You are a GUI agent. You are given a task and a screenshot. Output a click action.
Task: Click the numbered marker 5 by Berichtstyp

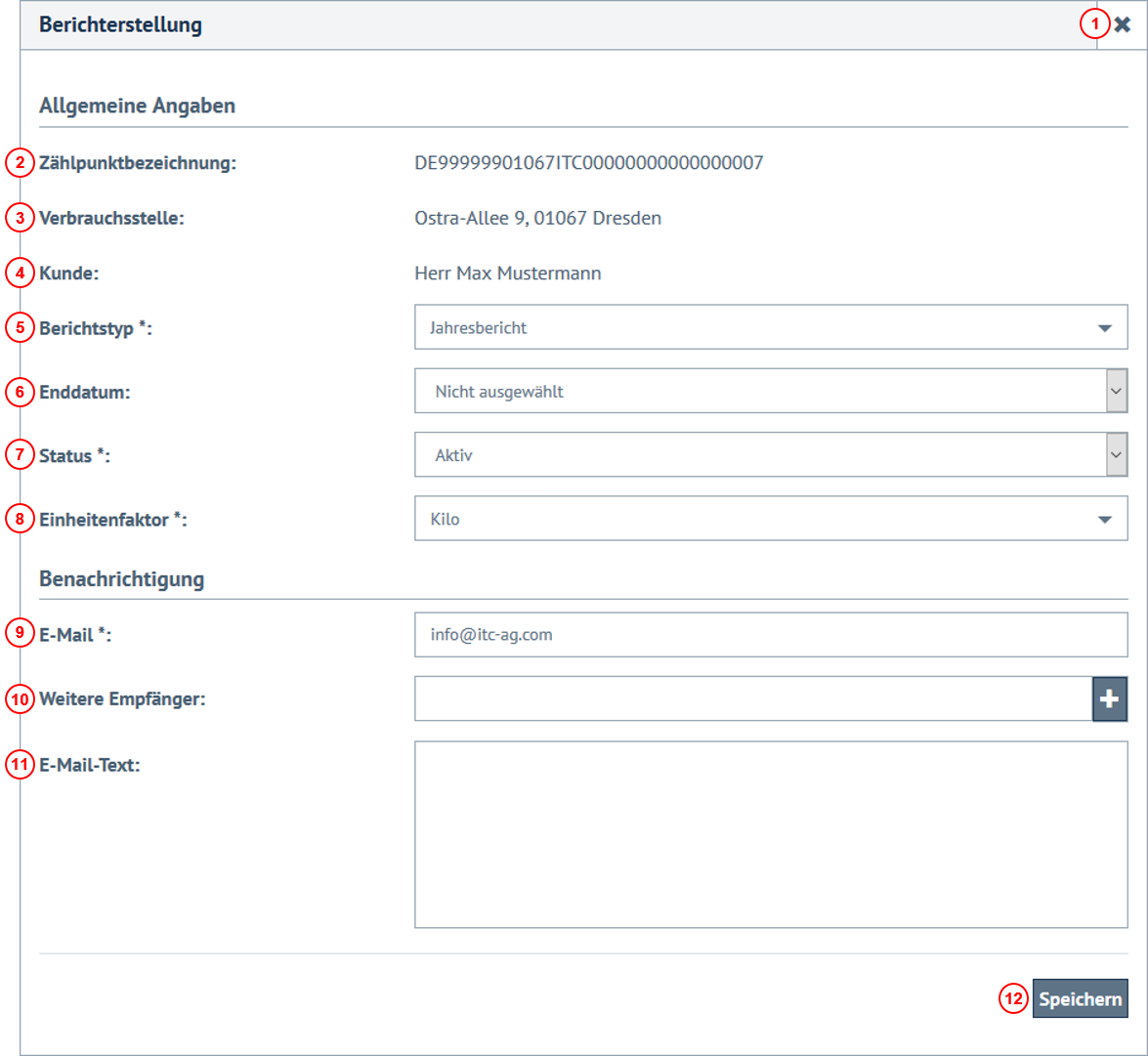[x=20, y=327]
